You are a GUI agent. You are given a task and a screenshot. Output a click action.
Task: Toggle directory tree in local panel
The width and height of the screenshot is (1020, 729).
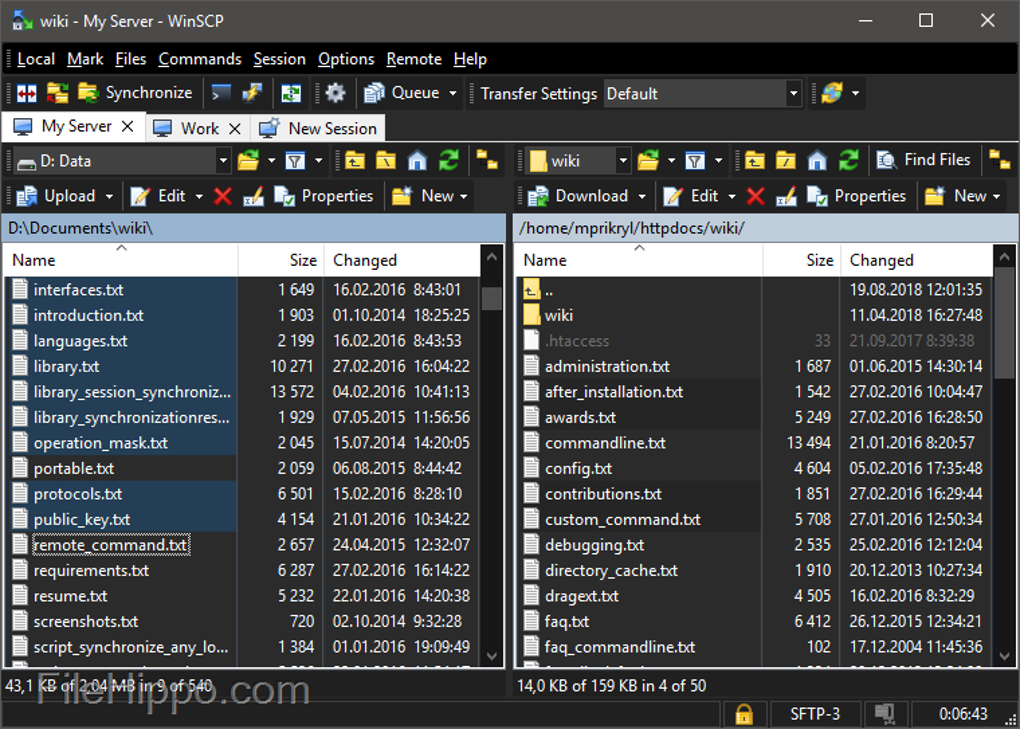487,160
